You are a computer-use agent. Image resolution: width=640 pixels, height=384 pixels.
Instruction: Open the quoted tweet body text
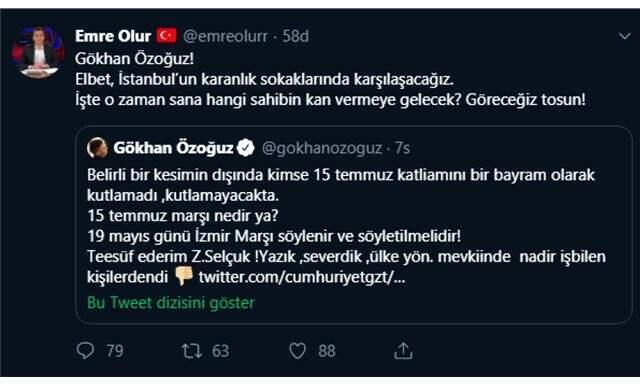346,226
